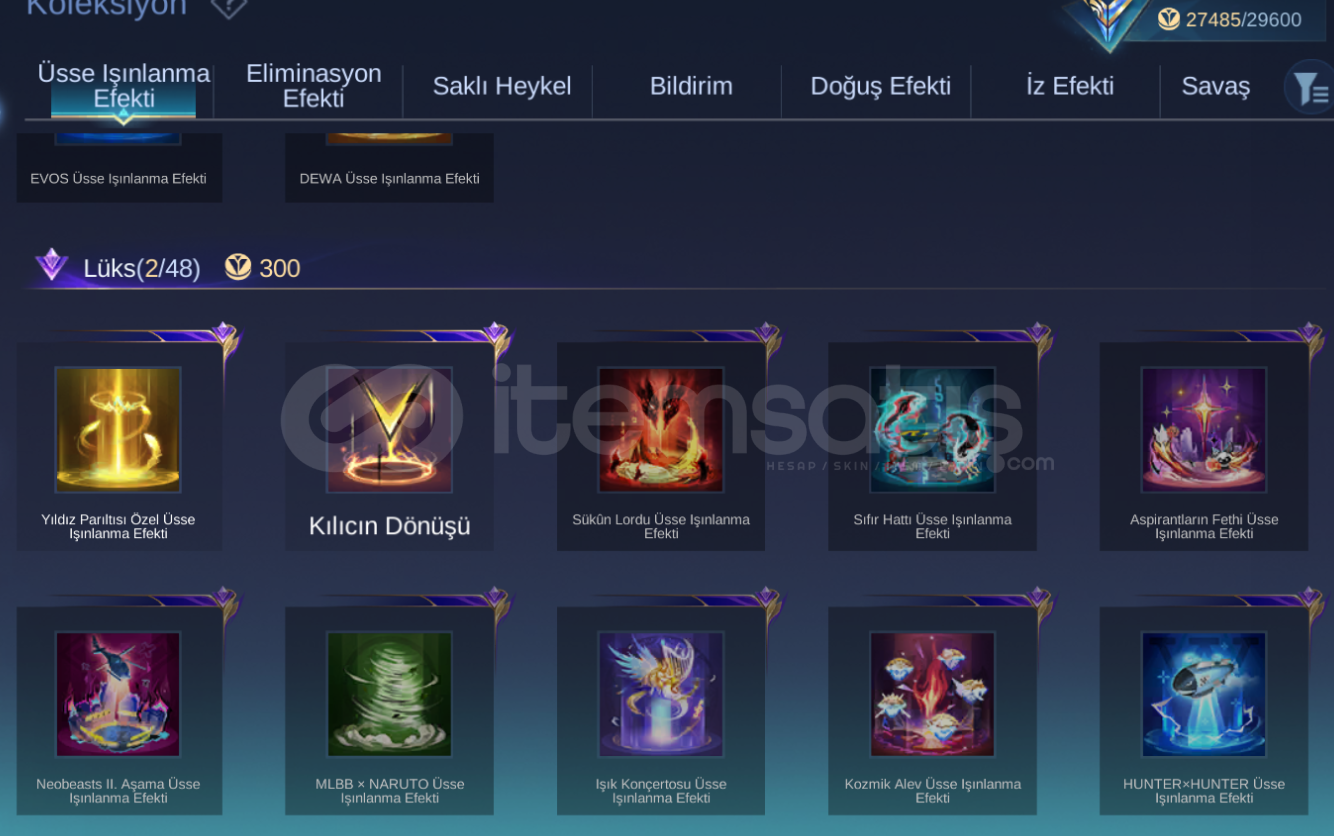Switch to Doğuş Efekti tab
The image size is (1334, 836).
880,86
